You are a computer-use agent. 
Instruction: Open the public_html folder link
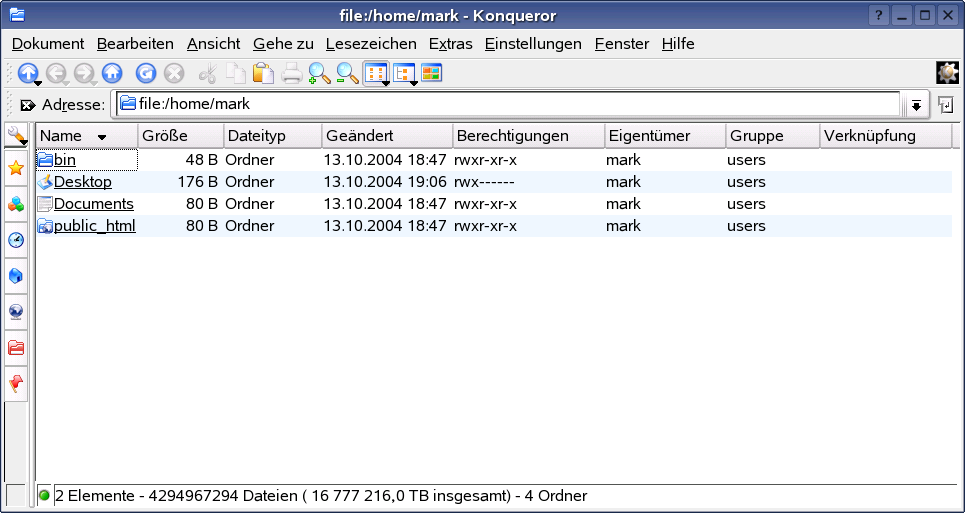tap(95, 226)
